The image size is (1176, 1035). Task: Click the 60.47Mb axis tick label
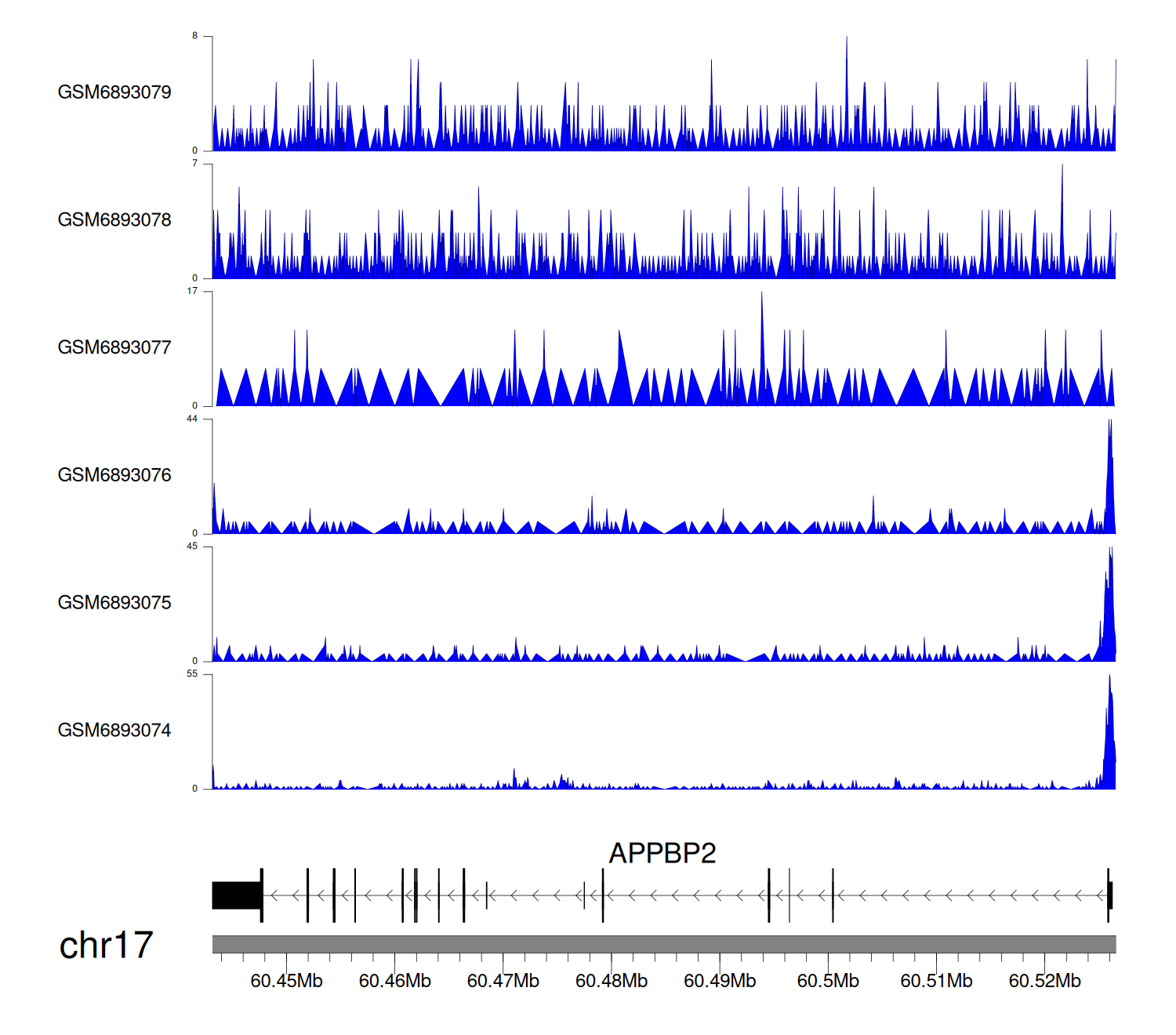point(503,981)
